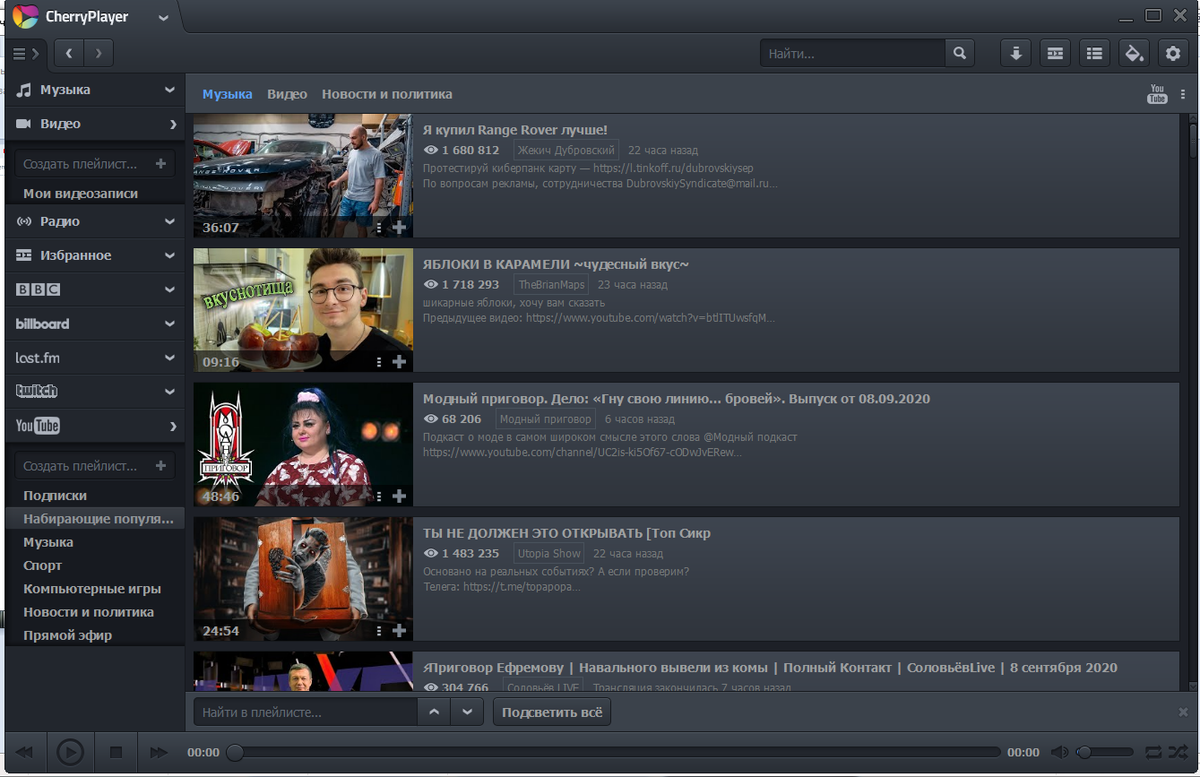Go forward with the right arrow button

[x=98, y=53]
